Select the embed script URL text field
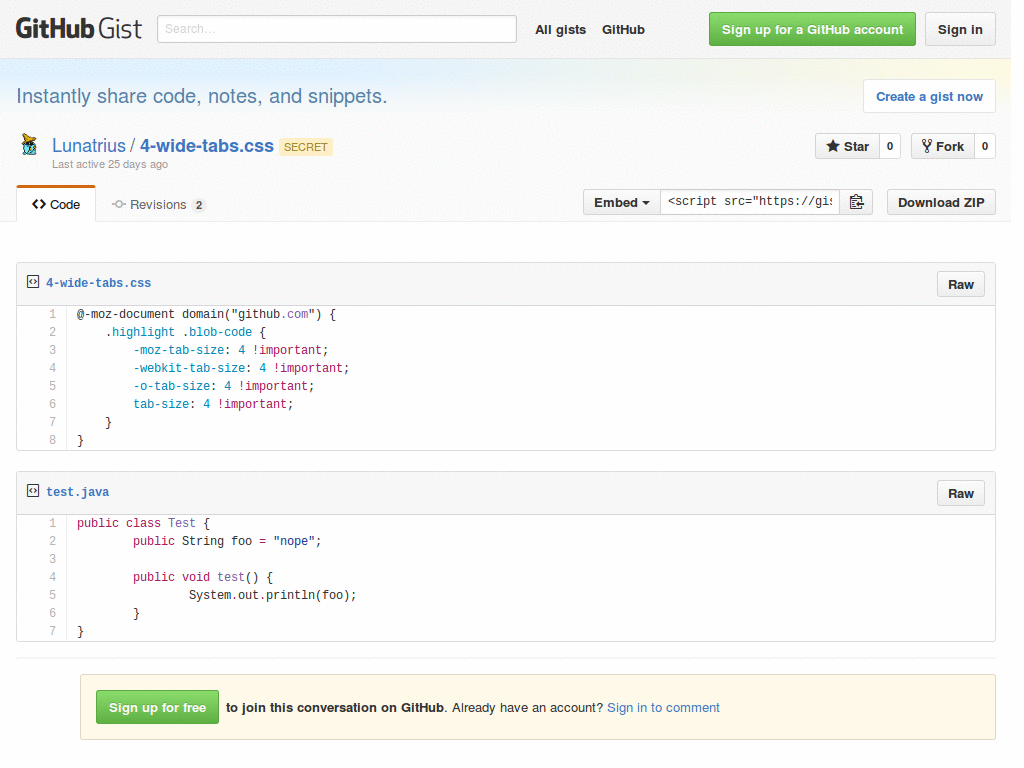1024x768 pixels. click(748, 201)
